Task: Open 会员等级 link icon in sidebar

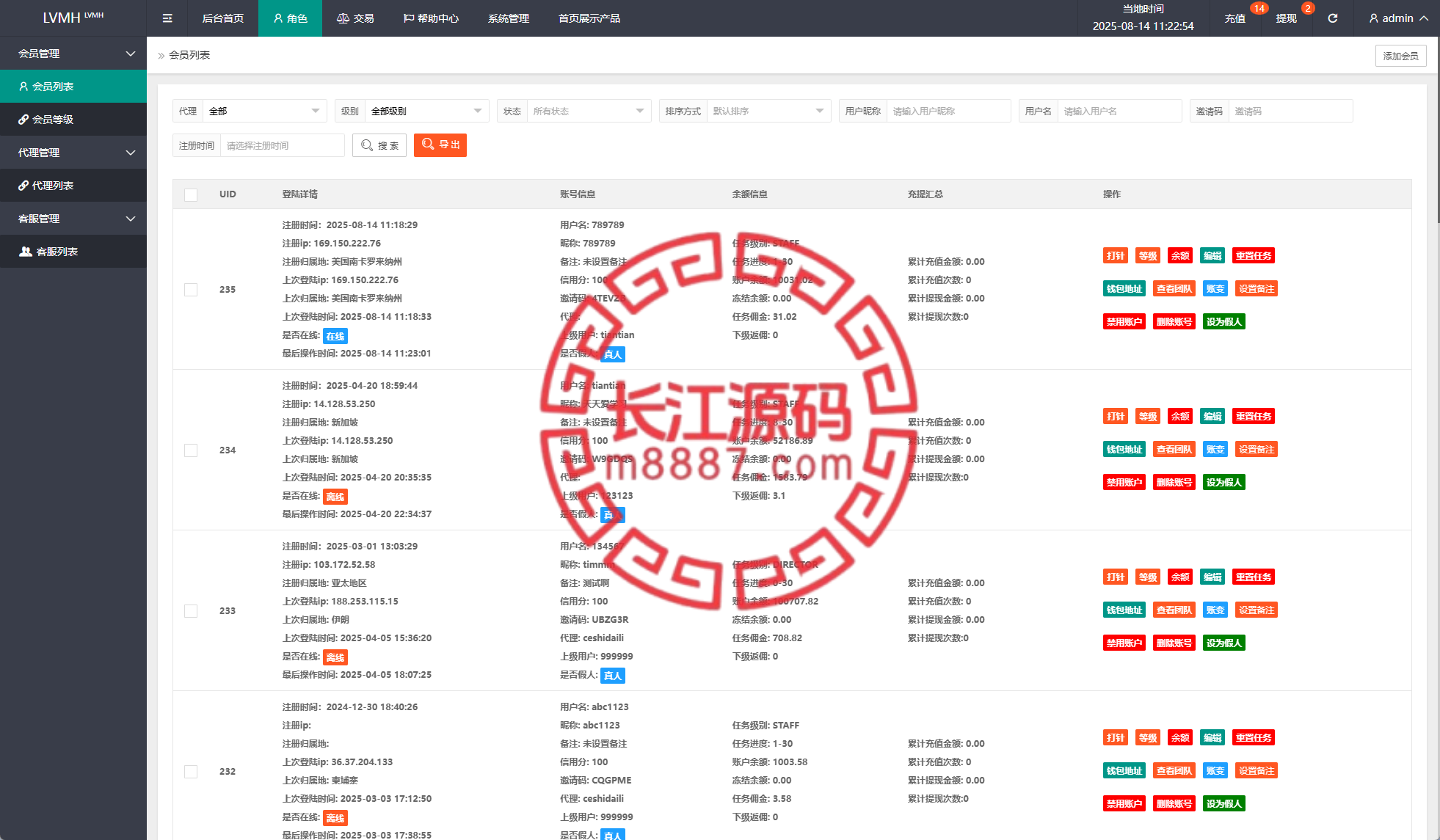Action: [x=23, y=120]
